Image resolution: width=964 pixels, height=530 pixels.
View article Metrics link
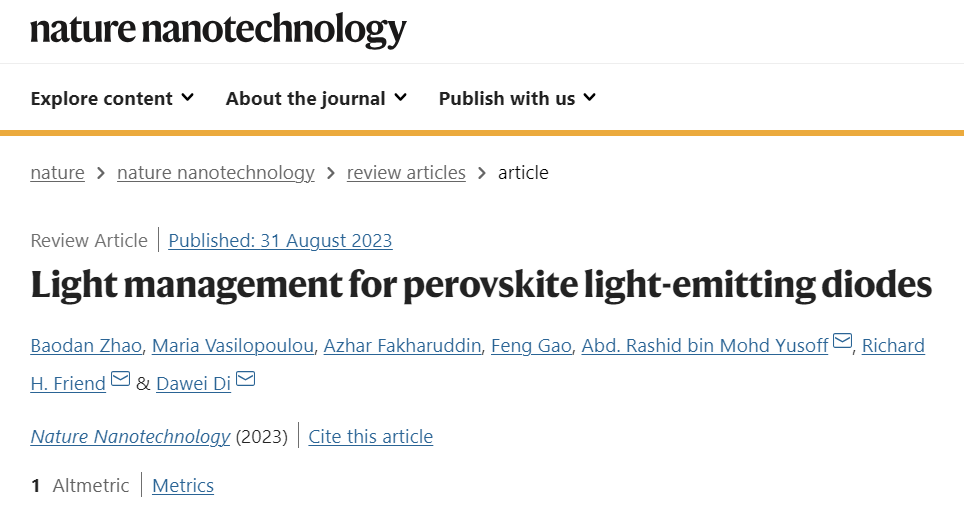(x=183, y=486)
